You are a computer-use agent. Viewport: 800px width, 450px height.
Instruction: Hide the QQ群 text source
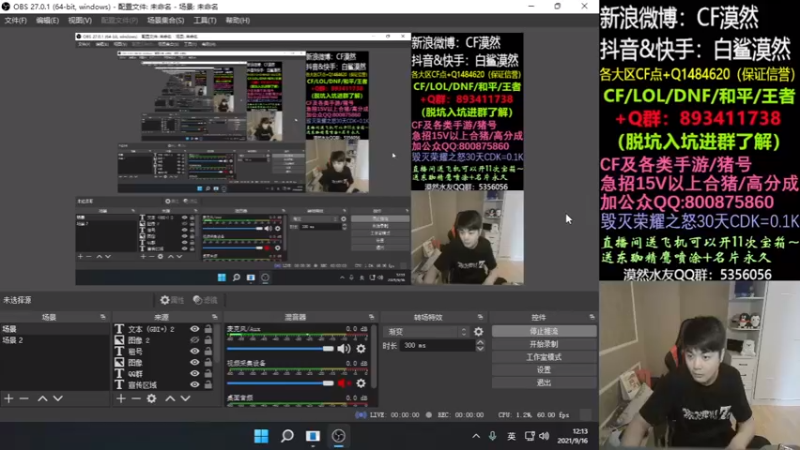coord(194,373)
